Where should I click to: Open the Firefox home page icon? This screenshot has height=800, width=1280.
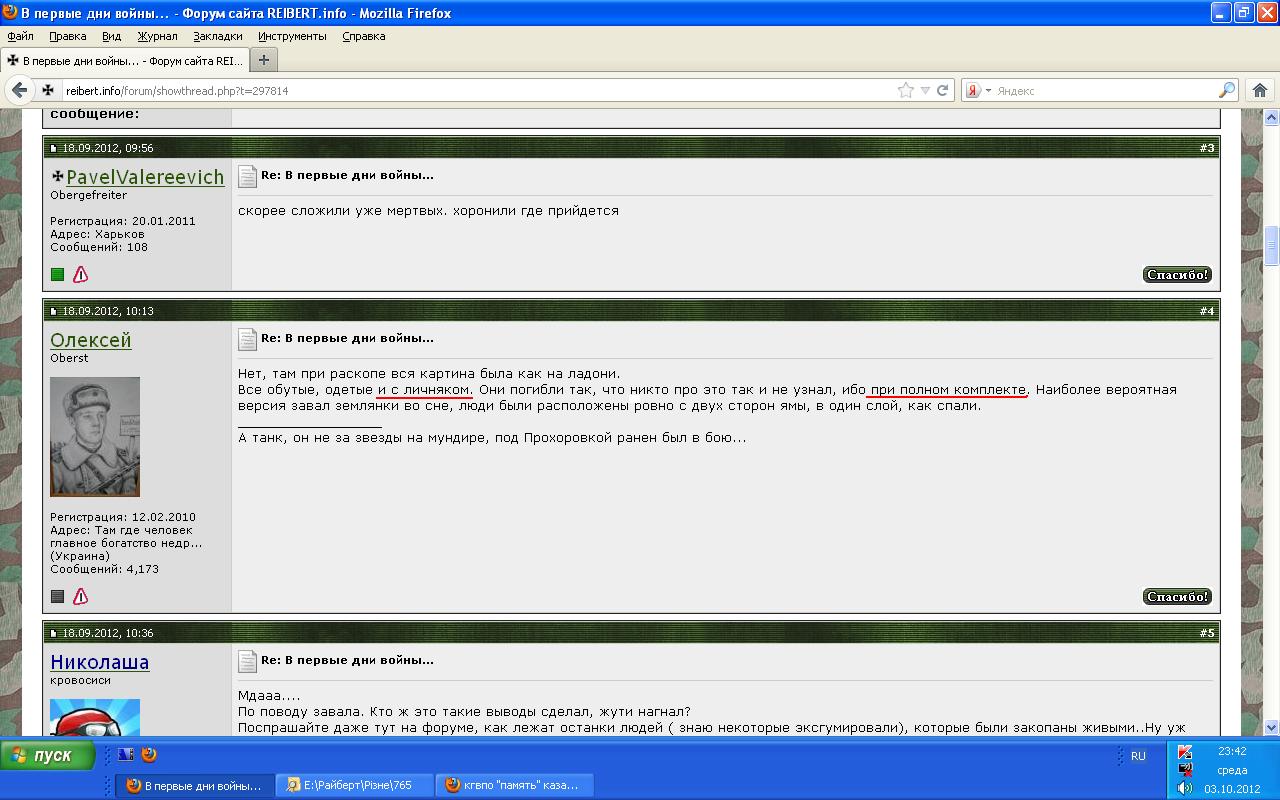[x=1260, y=90]
